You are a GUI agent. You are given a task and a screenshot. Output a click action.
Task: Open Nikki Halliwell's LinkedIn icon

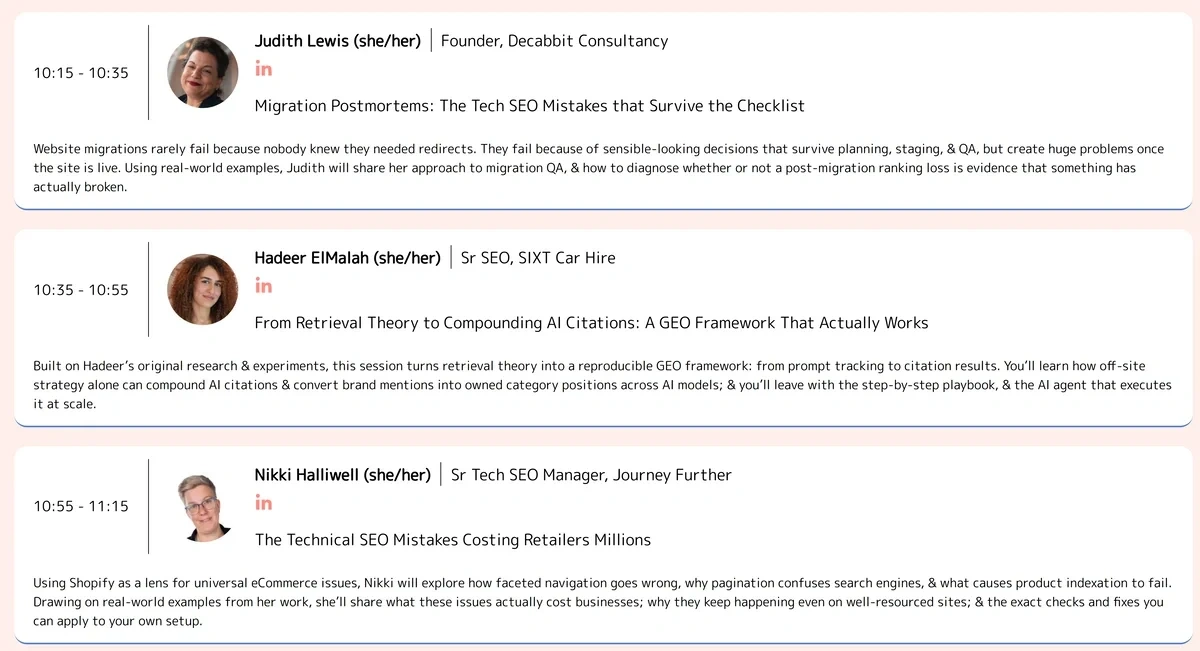point(263,502)
